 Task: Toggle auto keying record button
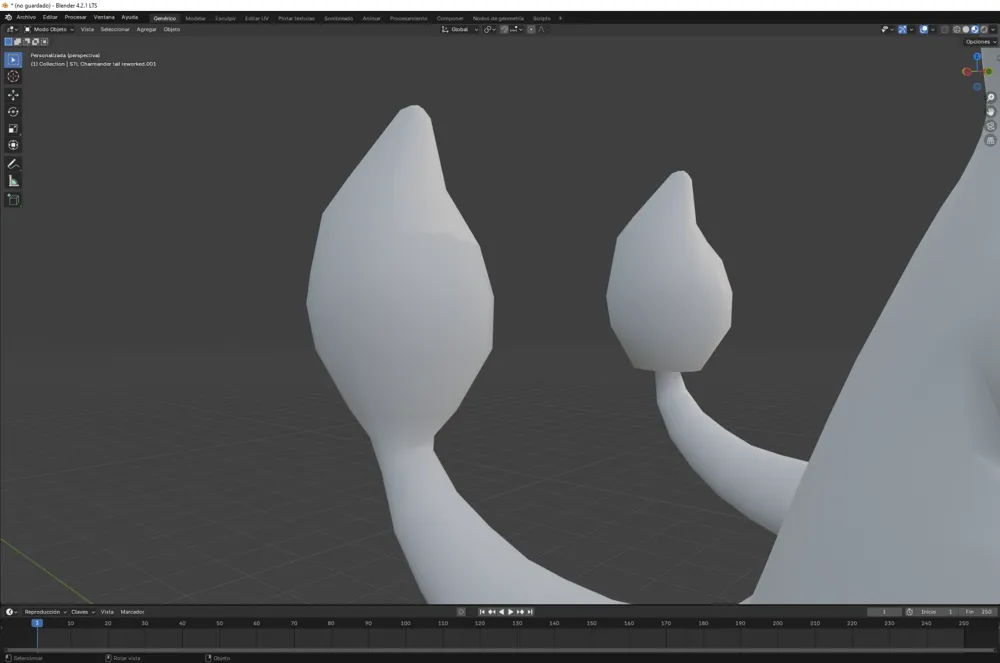[x=461, y=611]
